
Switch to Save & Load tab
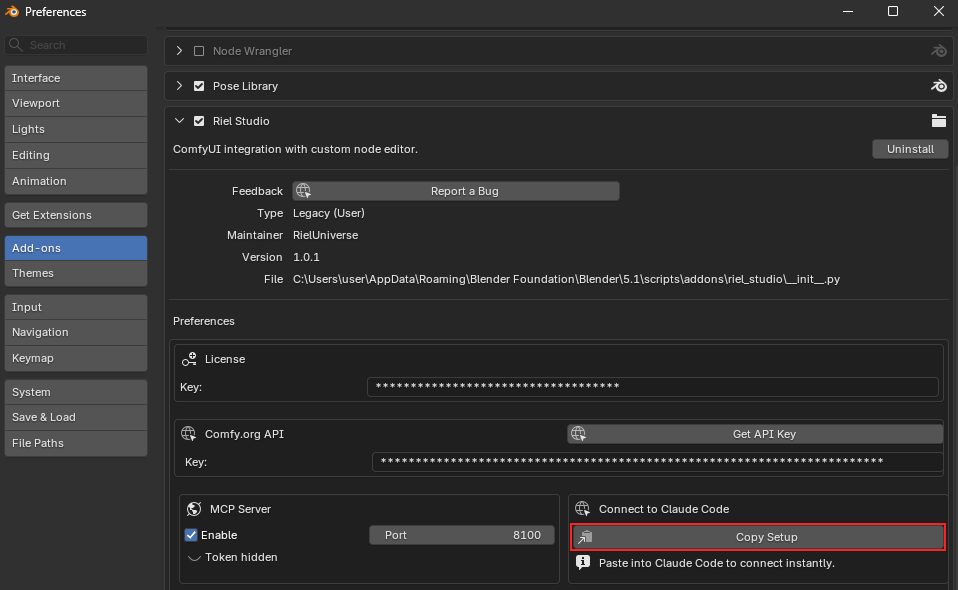point(76,417)
